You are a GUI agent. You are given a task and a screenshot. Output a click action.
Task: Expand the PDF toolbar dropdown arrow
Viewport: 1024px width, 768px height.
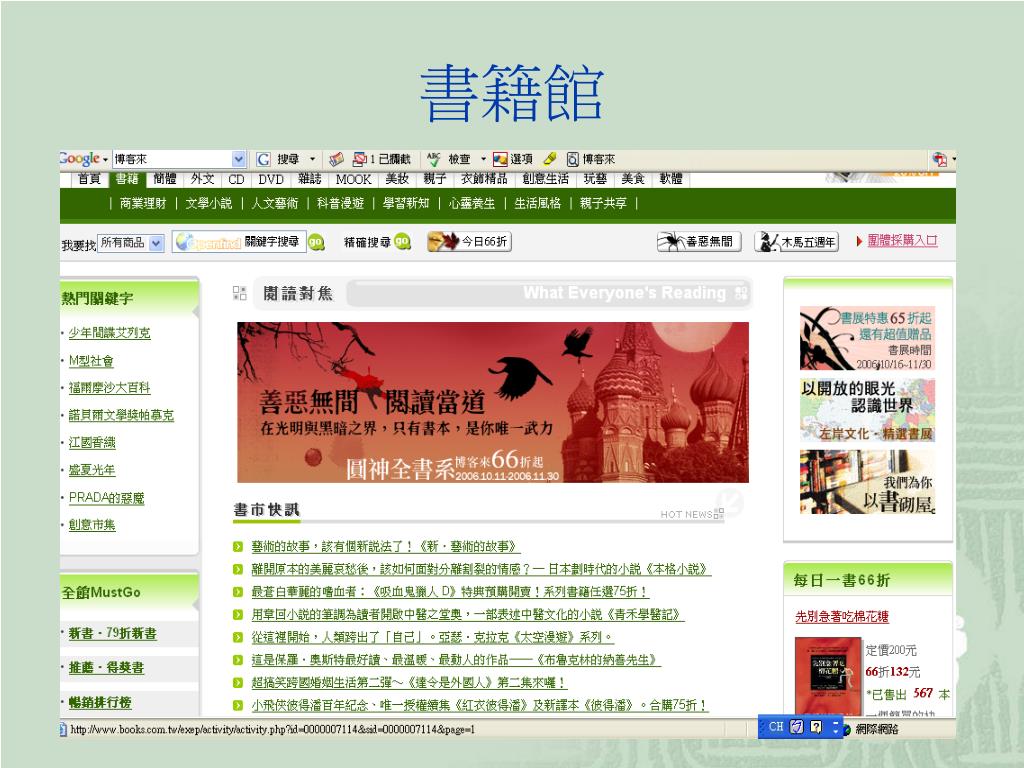[x=953, y=159]
